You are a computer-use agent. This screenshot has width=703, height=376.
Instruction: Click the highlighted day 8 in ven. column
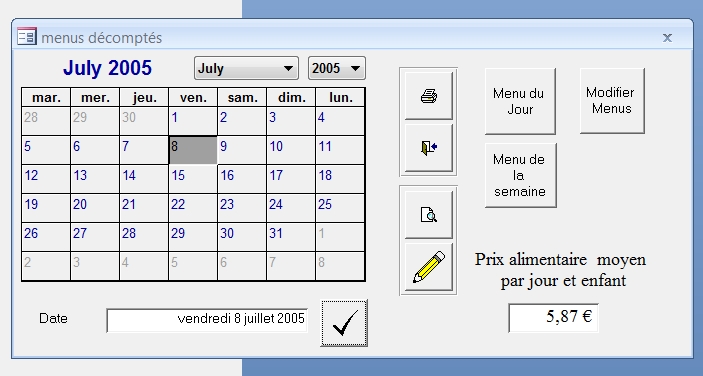(193, 150)
